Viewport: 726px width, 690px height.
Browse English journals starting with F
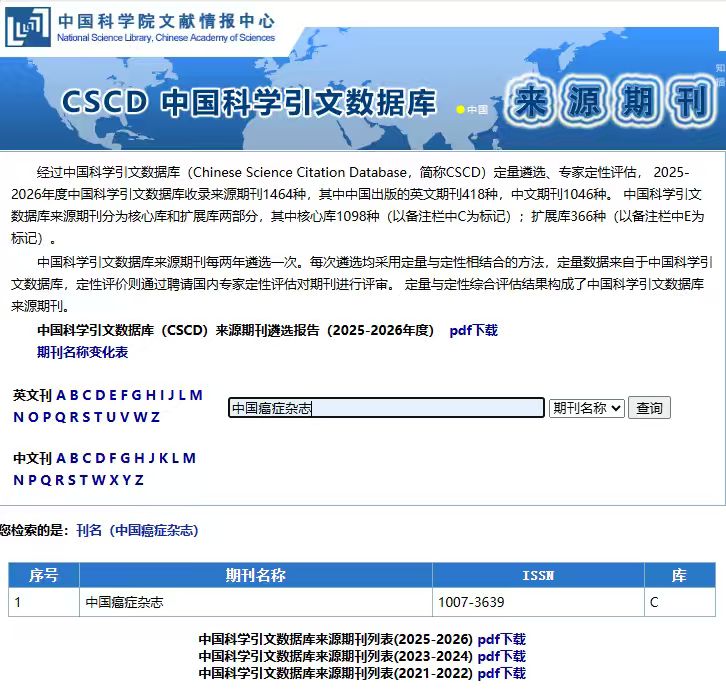[x=124, y=395]
